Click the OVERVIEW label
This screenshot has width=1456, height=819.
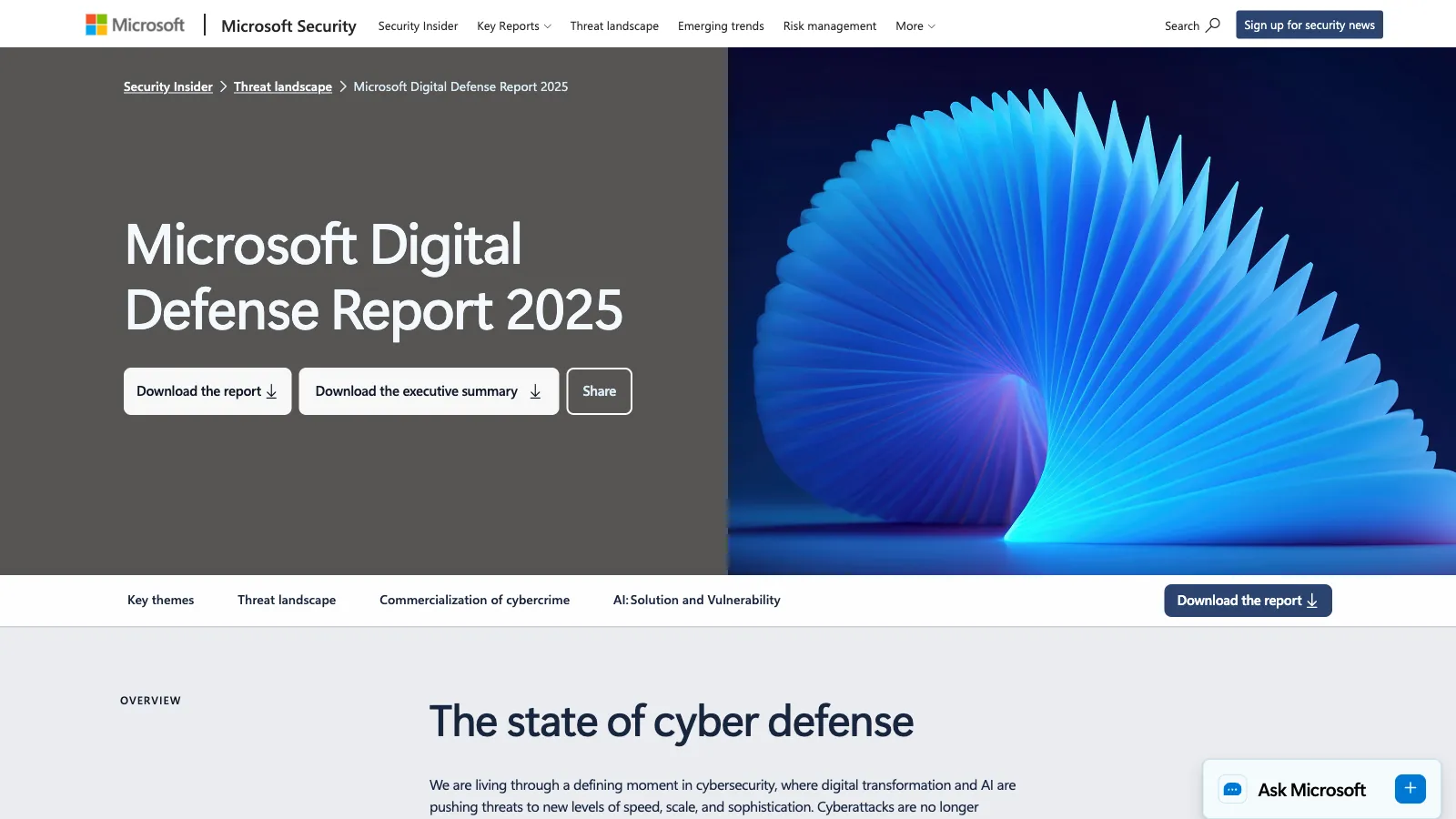[151, 701]
